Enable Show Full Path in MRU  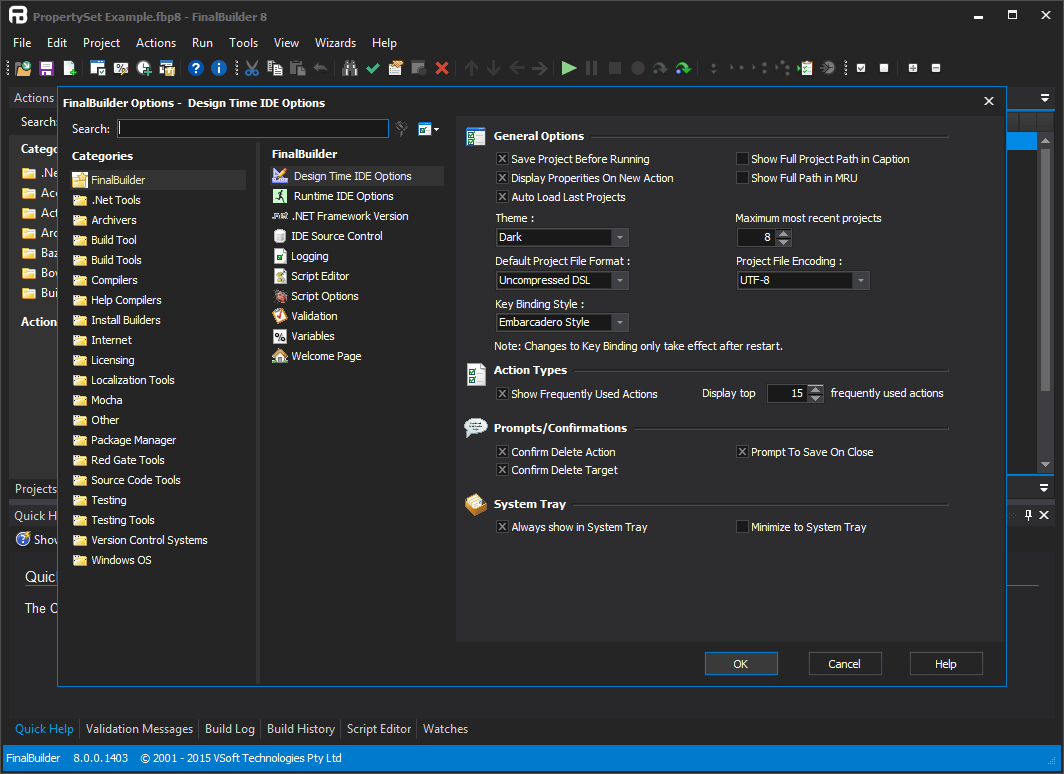tap(742, 178)
